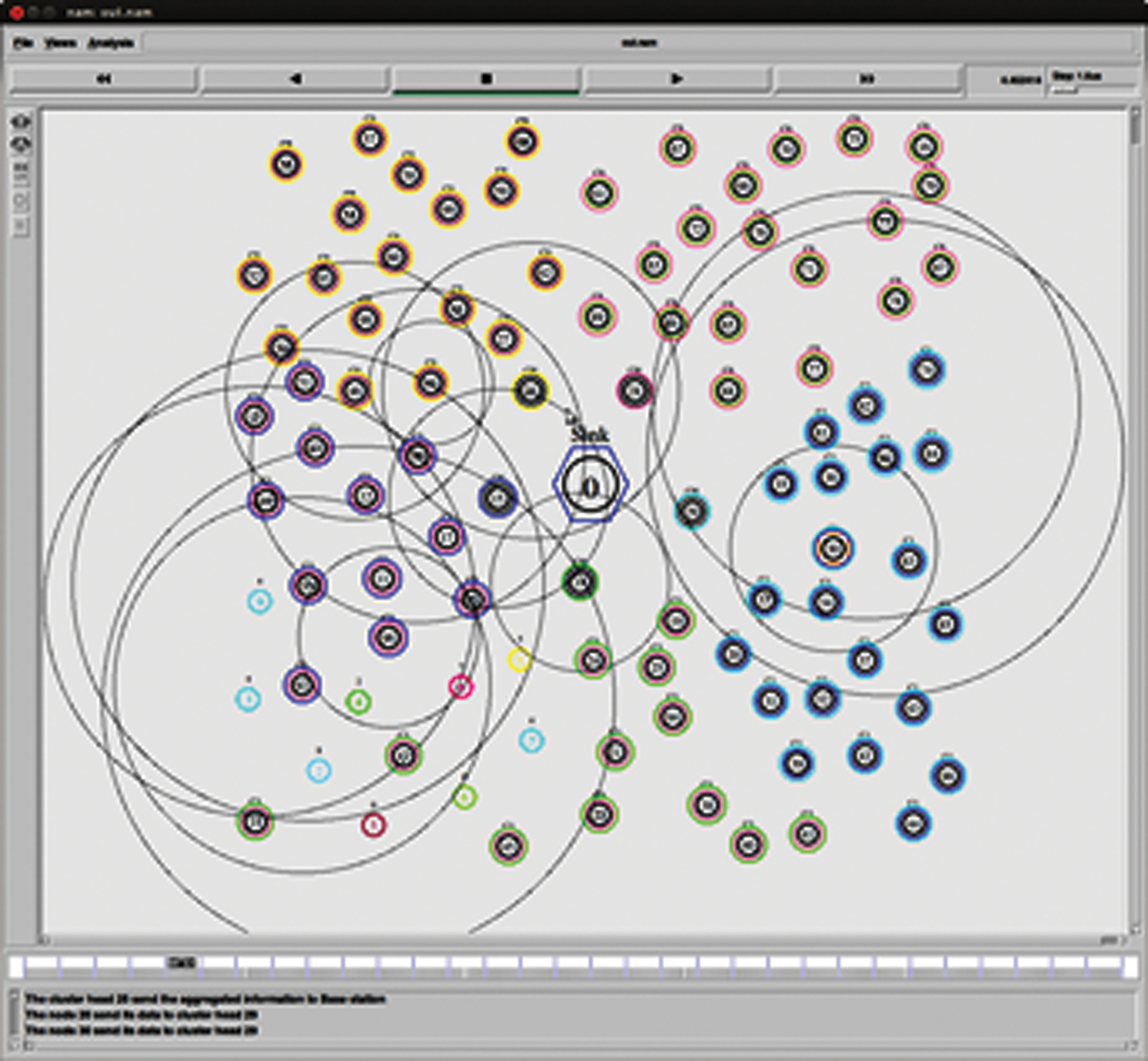Click the top icon in left toolbar
Screen dimensions: 1148x1061
[21, 121]
